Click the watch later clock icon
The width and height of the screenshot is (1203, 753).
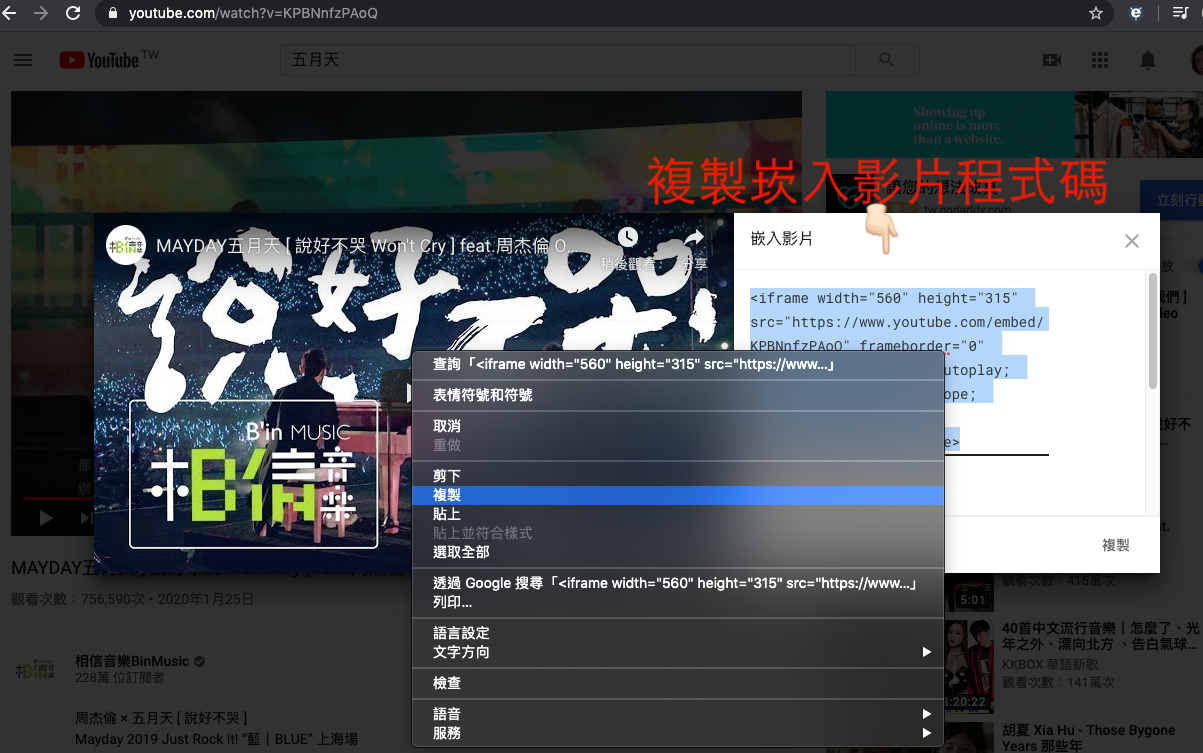pyautogui.click(x=627, y=237)
